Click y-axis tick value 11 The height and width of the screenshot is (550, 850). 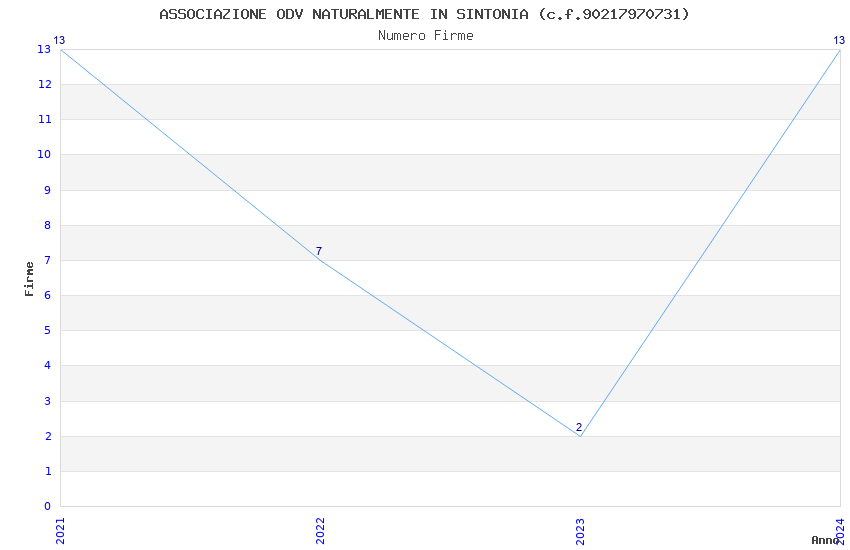click(44, 119)
